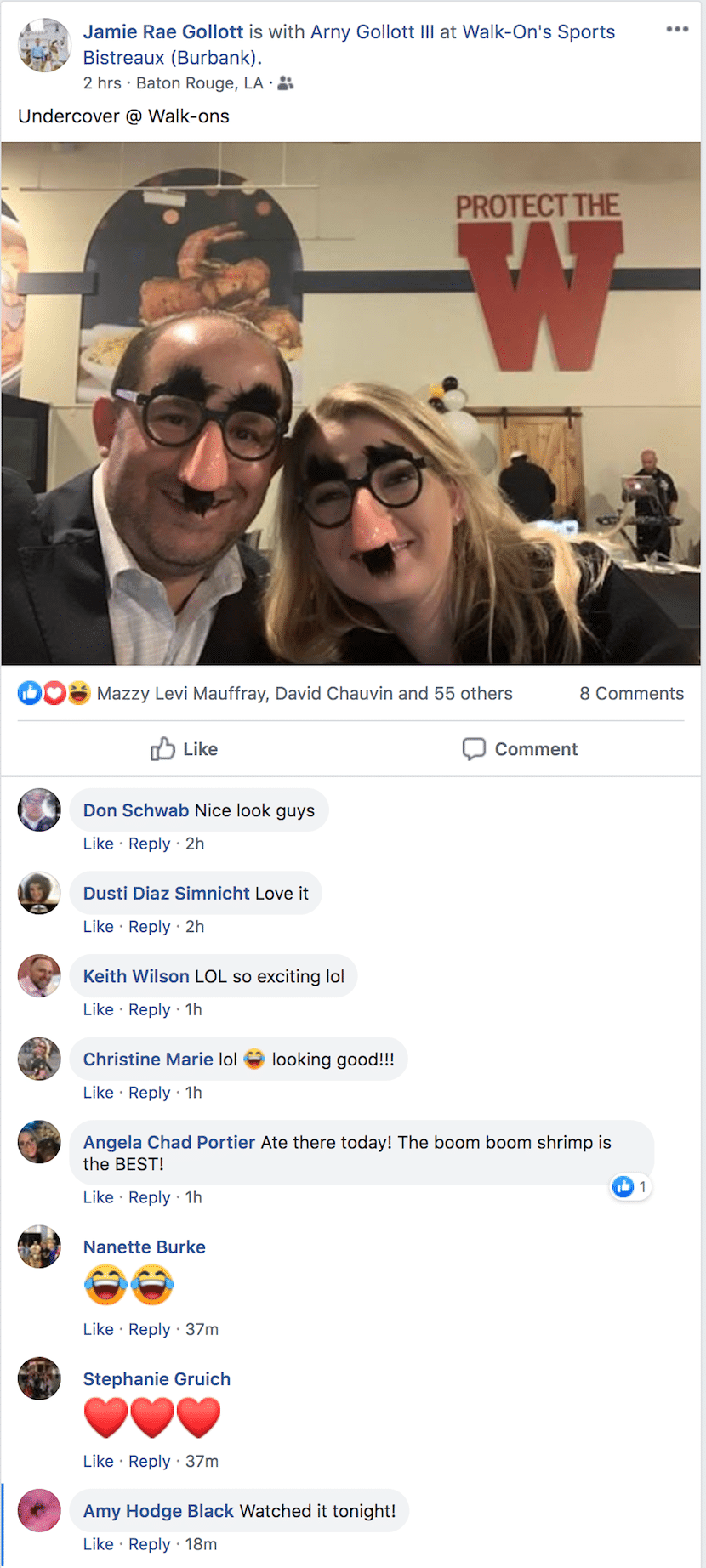Like Nanette Burke's emoji comment
The width and height of the screenshot is (706, 1568).
pyautogui.click(x=98, y=1329)
